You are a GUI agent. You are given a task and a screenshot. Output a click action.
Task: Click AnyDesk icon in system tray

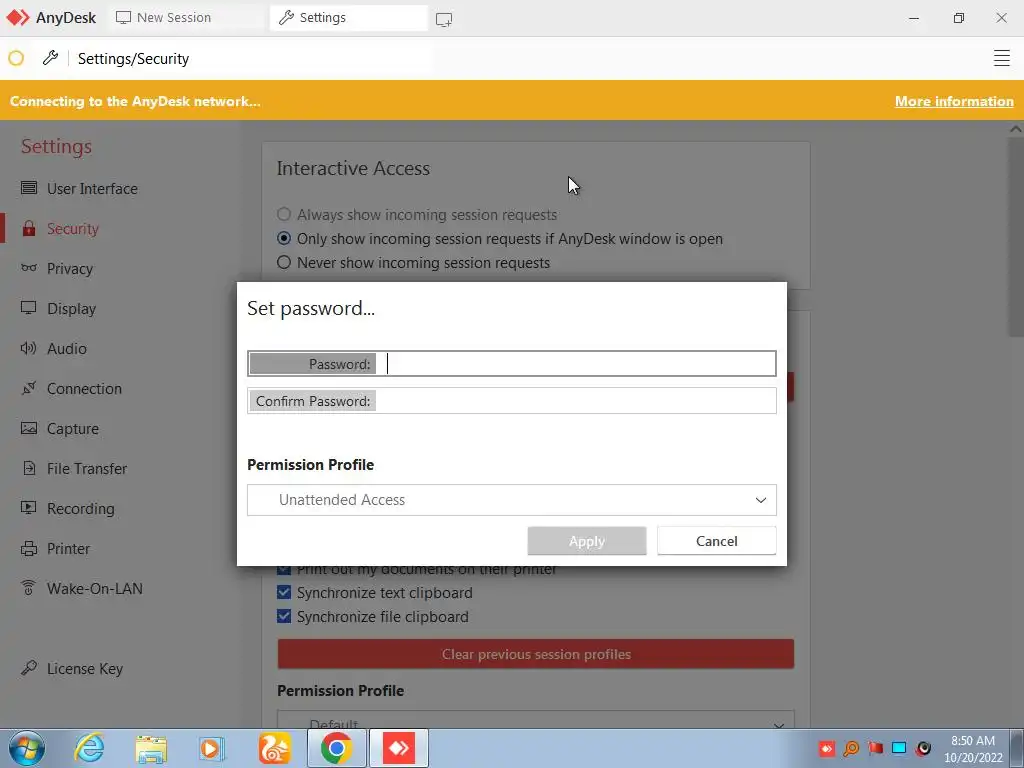827,748
